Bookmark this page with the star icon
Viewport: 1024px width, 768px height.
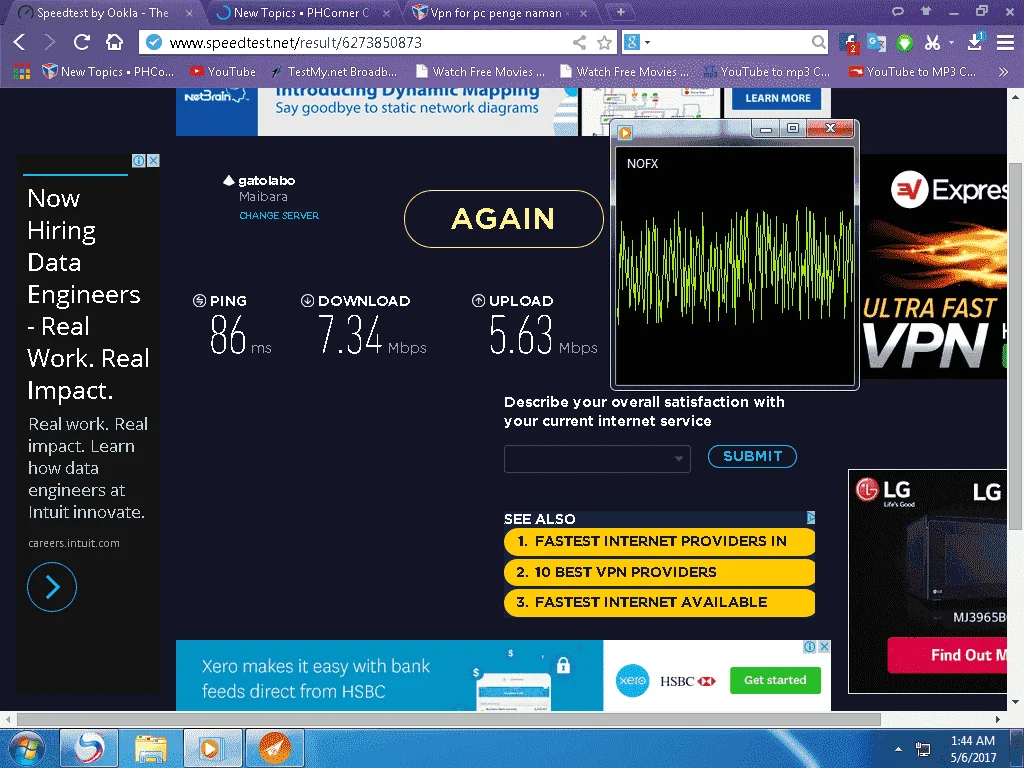tap(605, 42)
